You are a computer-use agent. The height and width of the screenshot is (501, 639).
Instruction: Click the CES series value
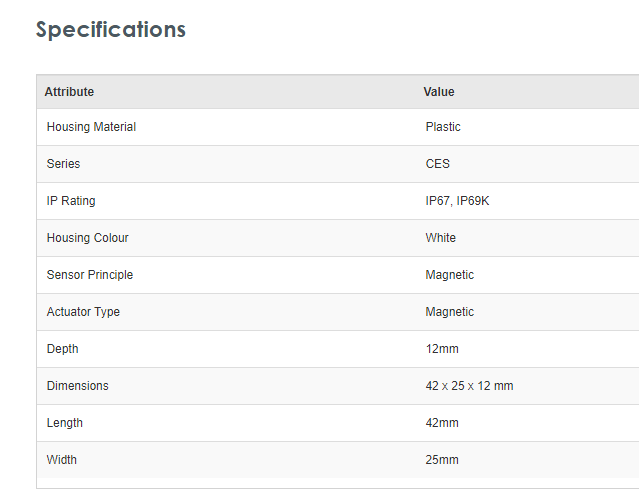[438, 164]
